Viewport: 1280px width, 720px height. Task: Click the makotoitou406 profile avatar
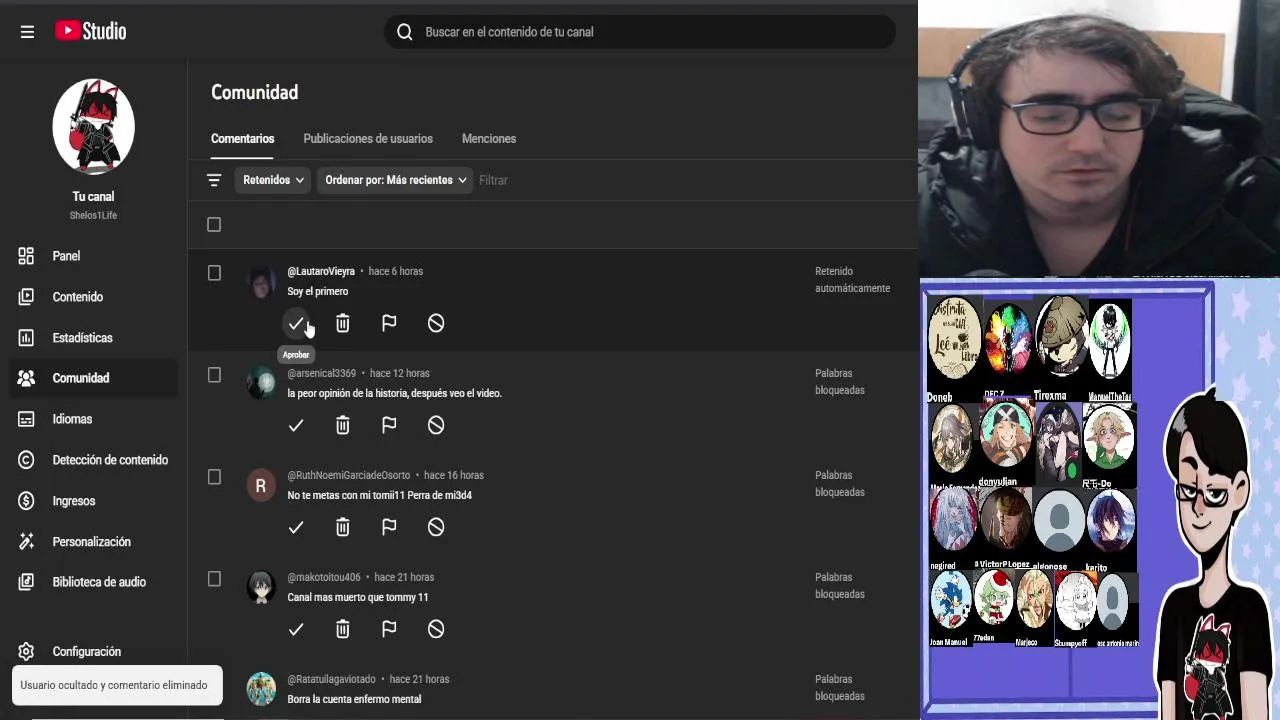click(261, 587)
